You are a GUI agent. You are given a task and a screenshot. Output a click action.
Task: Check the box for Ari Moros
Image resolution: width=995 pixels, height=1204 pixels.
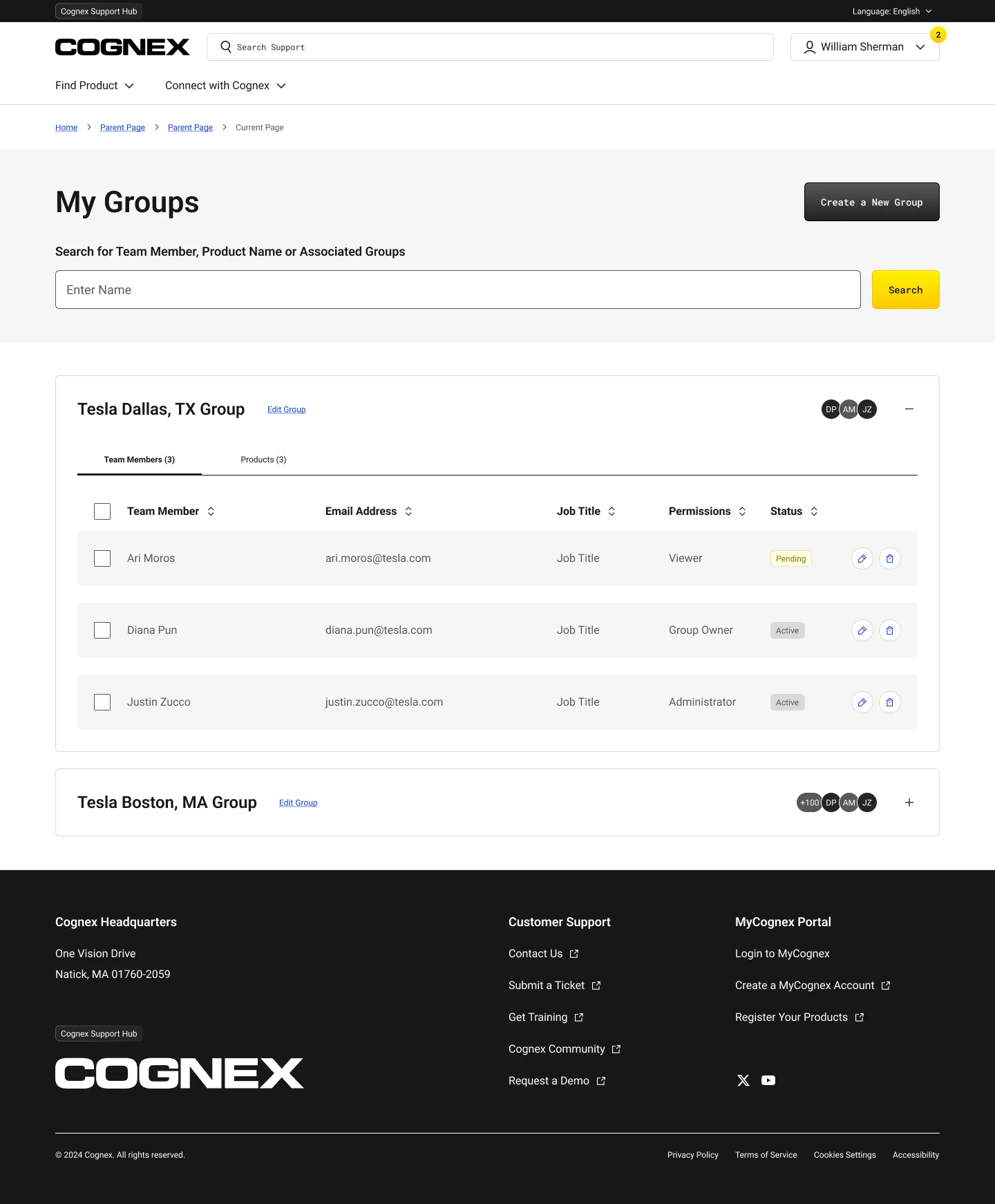pyautogui.click(x=102, y=558)
